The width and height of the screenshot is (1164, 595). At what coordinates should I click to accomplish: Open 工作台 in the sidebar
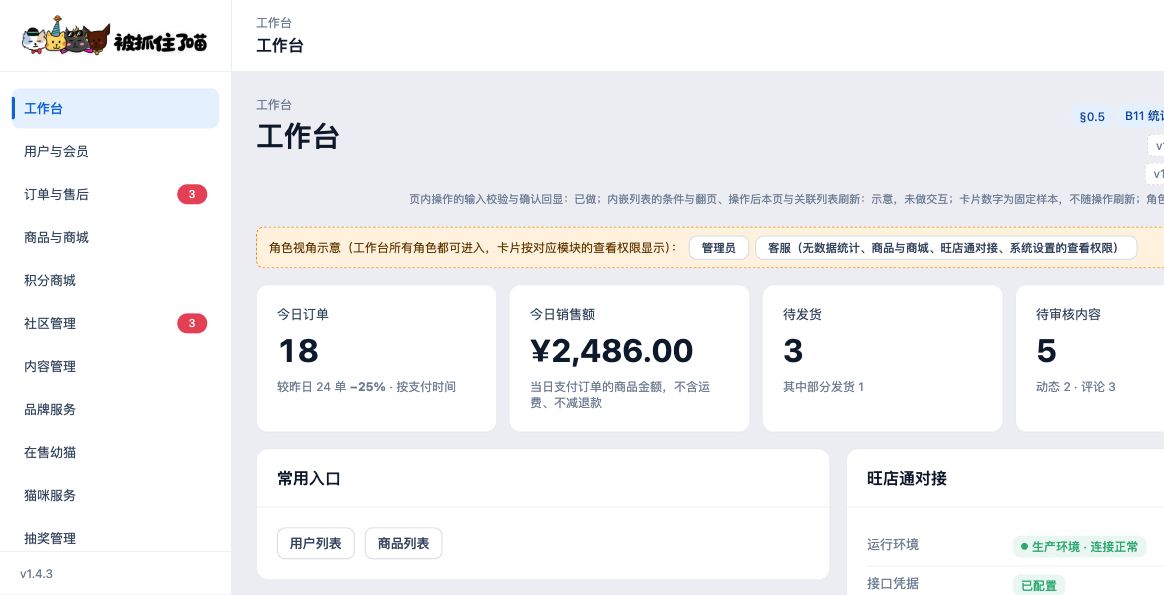coord(115,108)
